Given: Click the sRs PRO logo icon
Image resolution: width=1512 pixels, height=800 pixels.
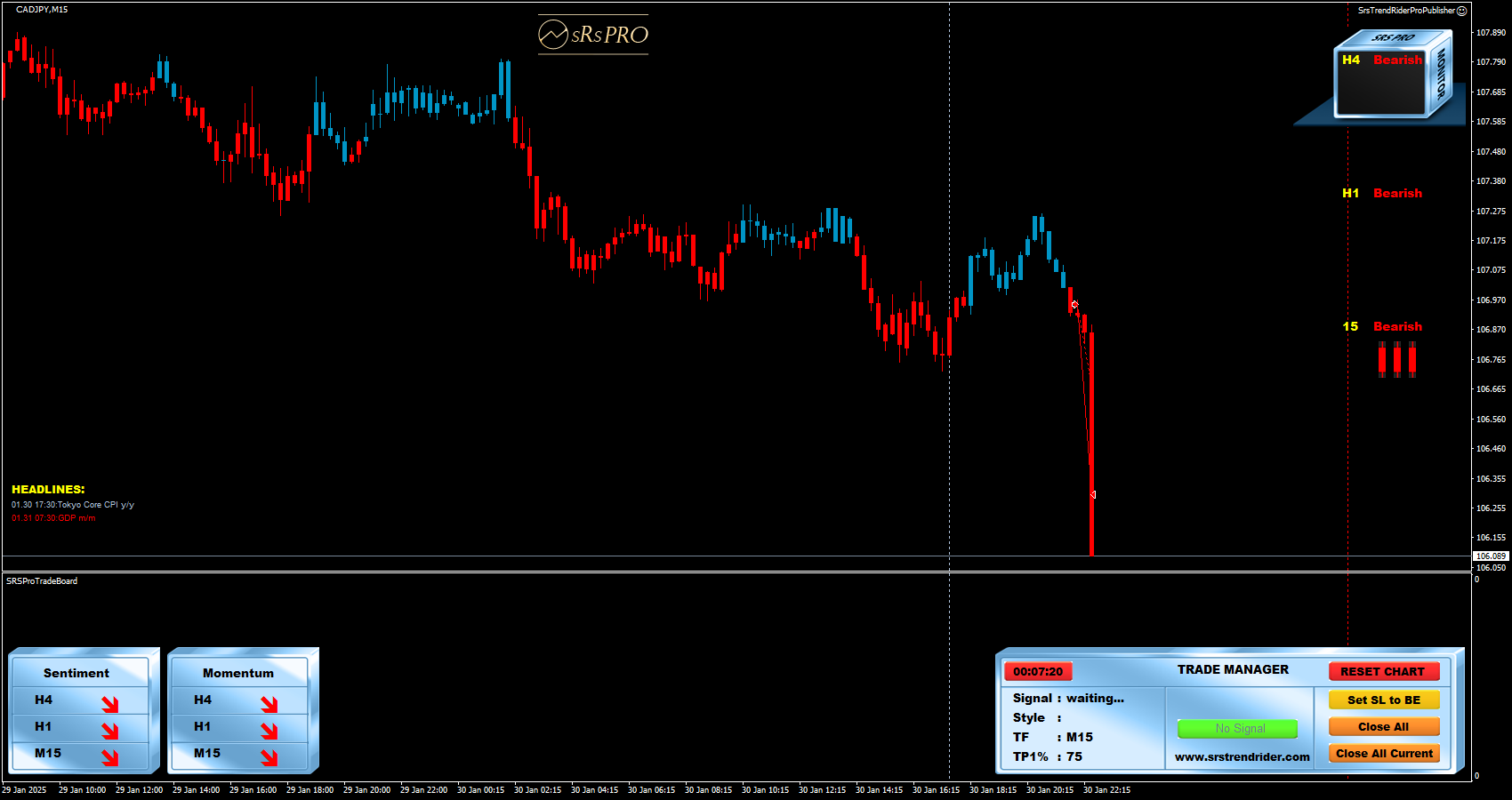Looking at the screenshot, I should [553, 35].
